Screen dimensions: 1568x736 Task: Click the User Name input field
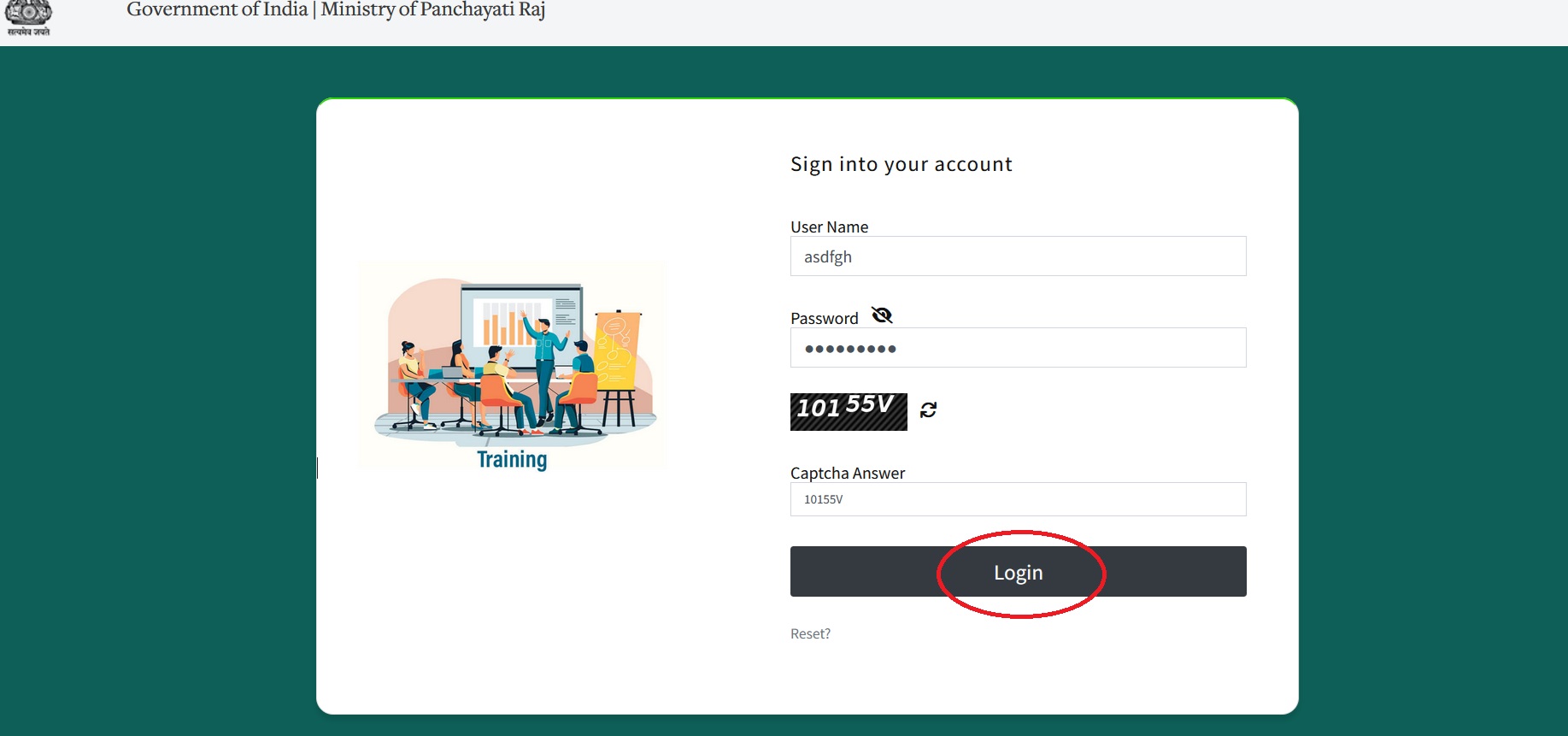[1018, 256]
